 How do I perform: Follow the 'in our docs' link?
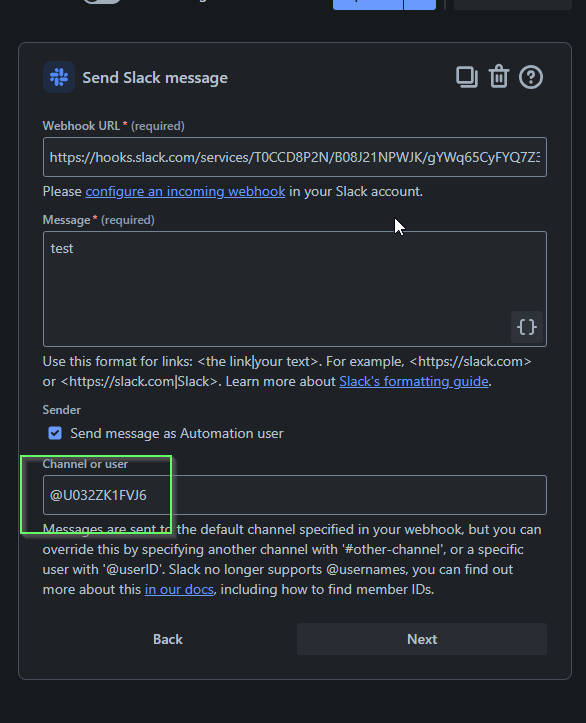click(x=179, y=589)
